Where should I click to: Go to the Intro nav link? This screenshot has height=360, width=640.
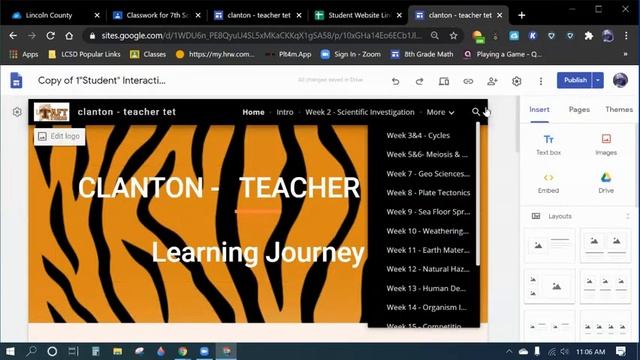click(x=284, y=112)
